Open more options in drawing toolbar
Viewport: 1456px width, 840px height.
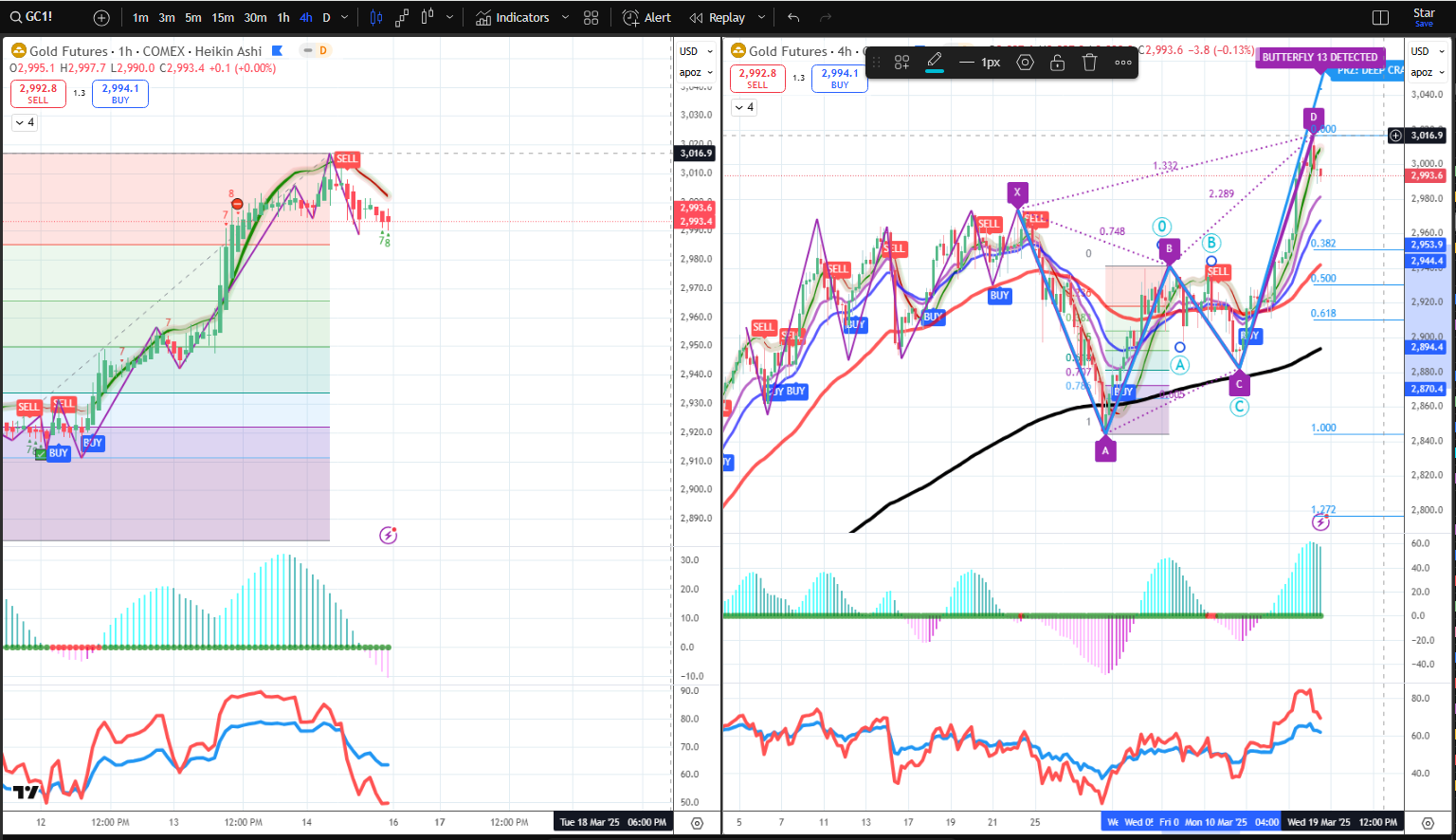[x=1123, y=62]
